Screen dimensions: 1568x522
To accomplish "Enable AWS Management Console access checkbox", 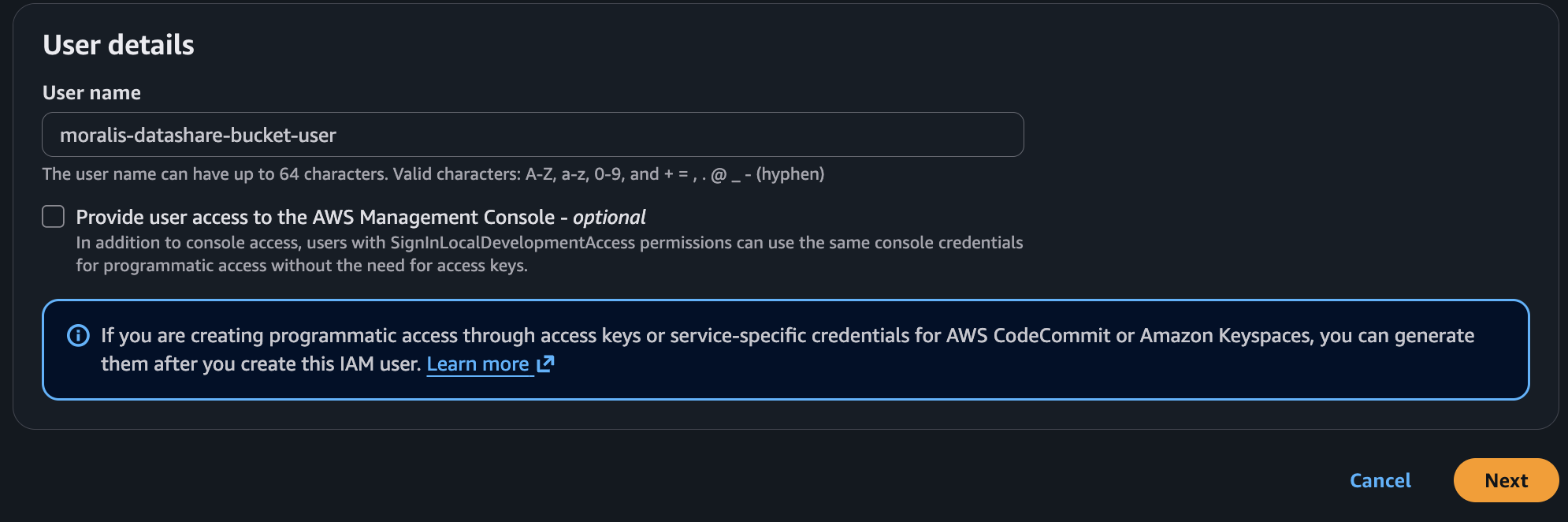I will [54, 217].
